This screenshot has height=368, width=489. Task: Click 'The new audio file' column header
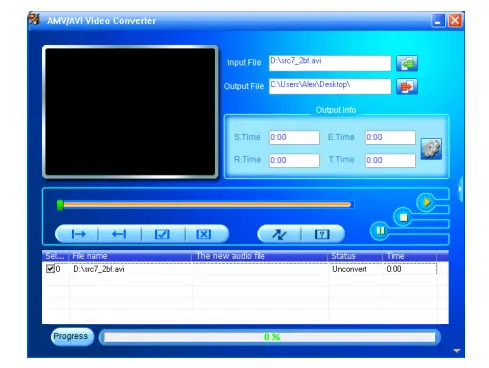pos(260,256)
